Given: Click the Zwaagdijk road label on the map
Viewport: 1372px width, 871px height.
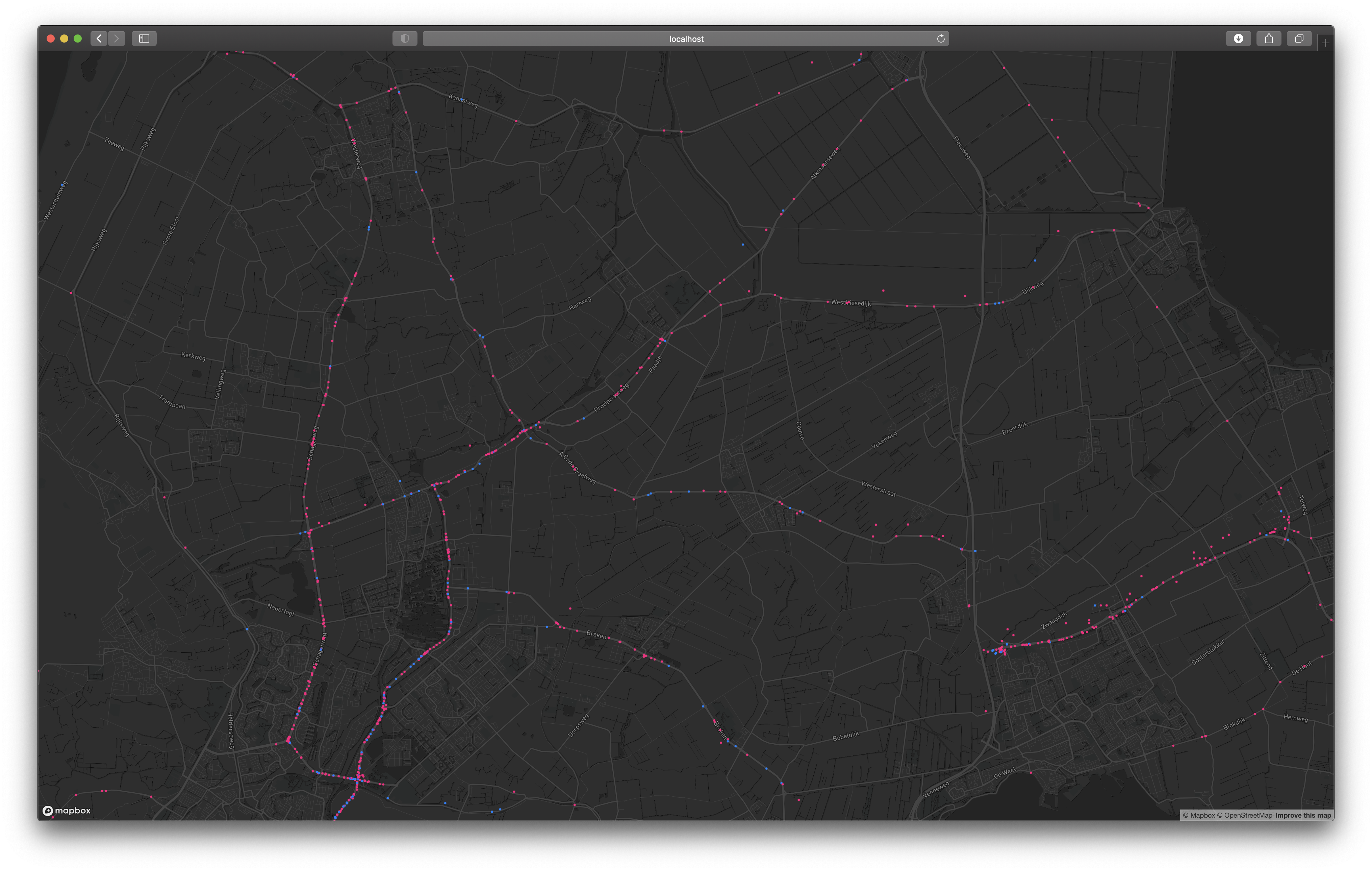Looking at the screenshot, I should point(1054,620).
